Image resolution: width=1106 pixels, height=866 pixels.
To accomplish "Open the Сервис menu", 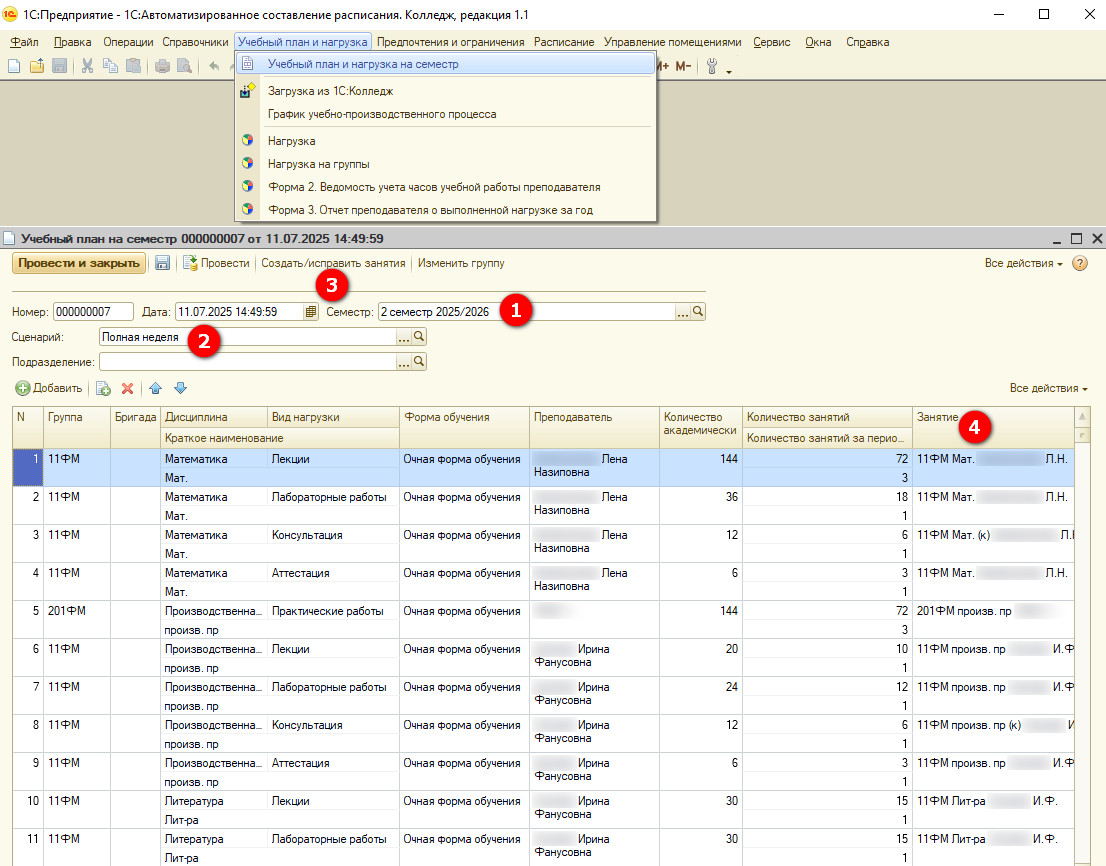I will [772, 42].
